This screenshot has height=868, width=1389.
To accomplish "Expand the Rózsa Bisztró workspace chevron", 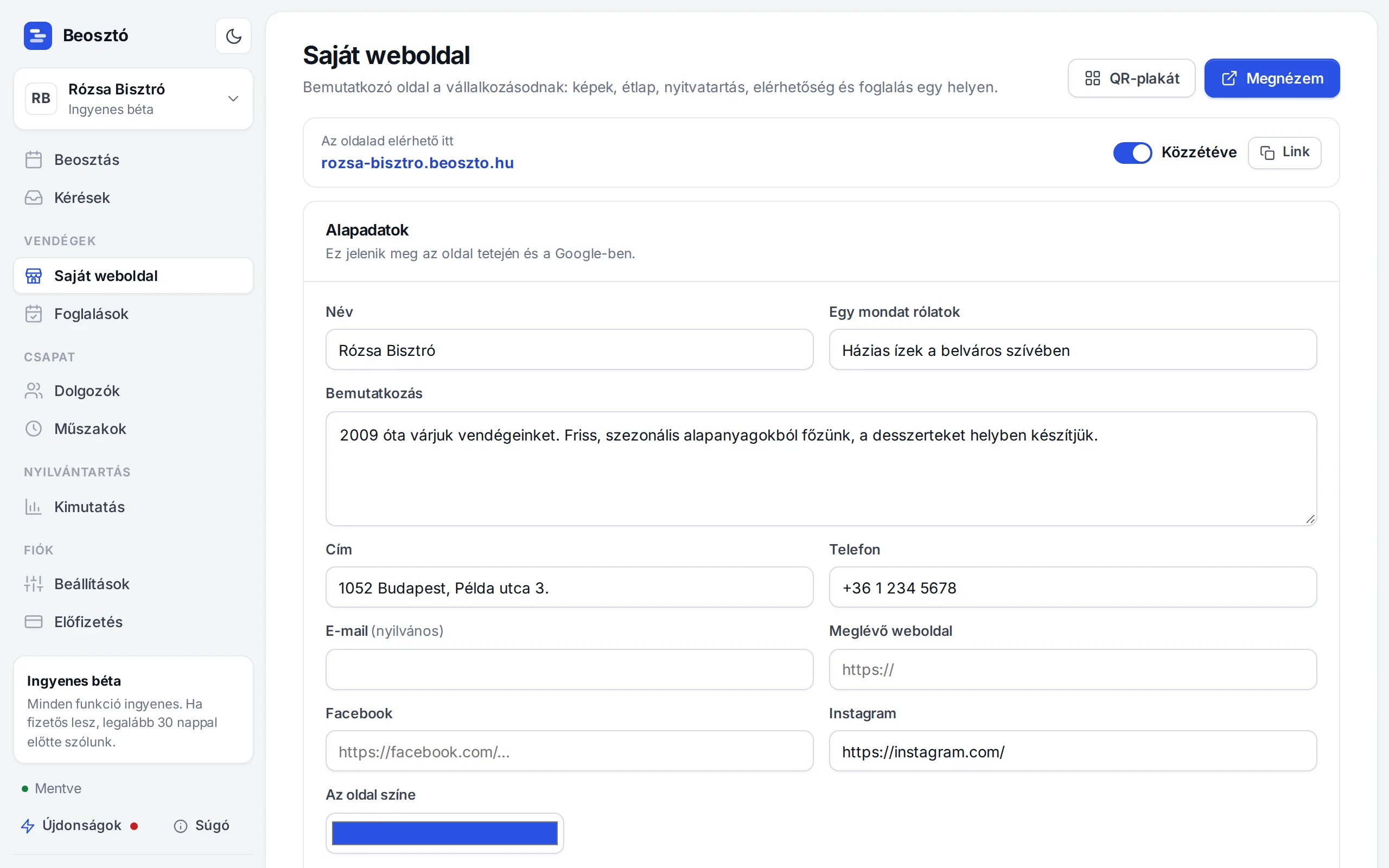I will tap(233, 99).
